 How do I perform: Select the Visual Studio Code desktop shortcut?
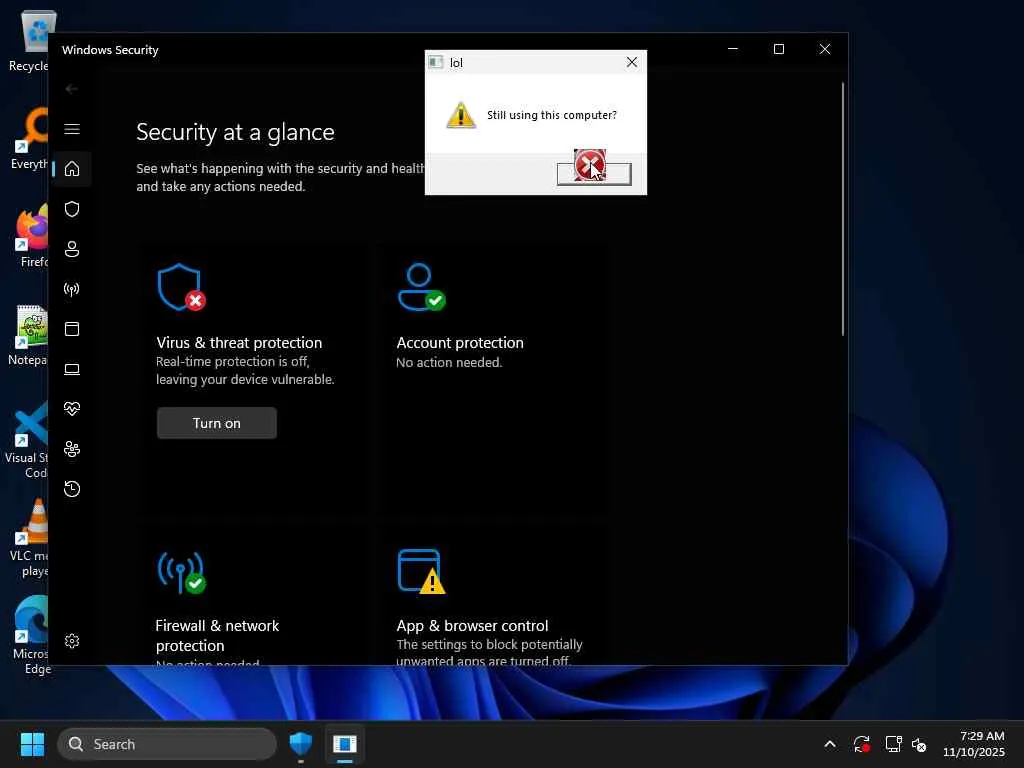point(27,441)
